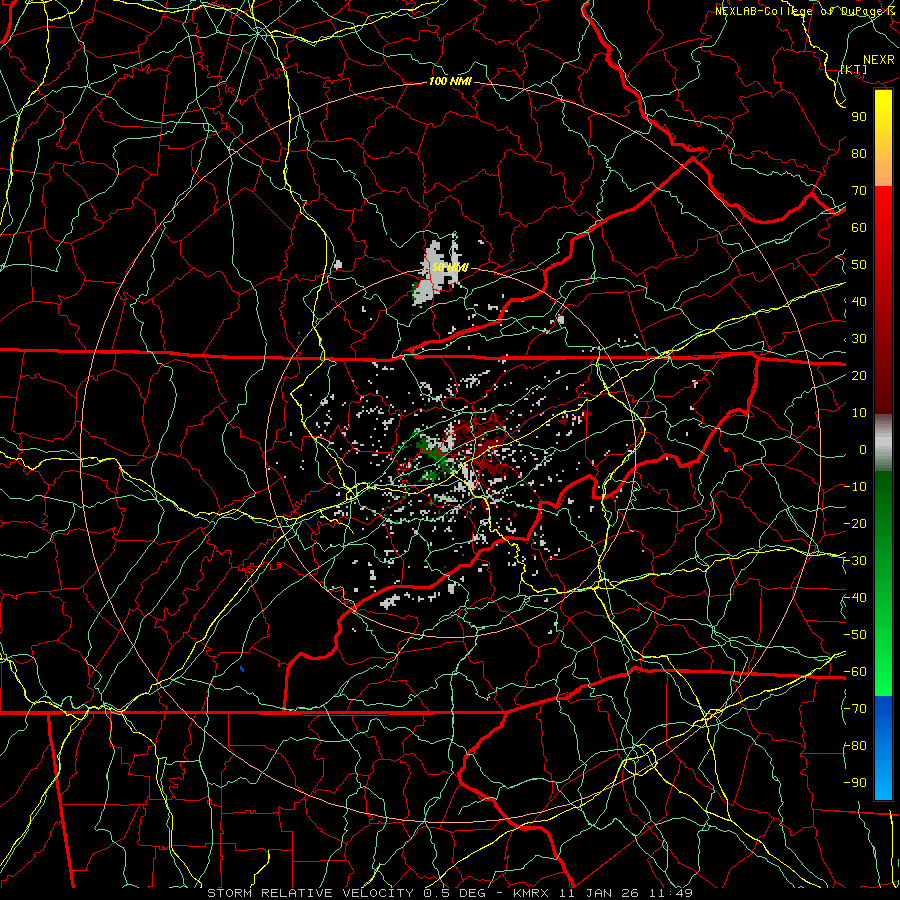The image size is (900, 900).
Task: Click the -10 value on the velocity scale
Action: [x=855, y=487]
